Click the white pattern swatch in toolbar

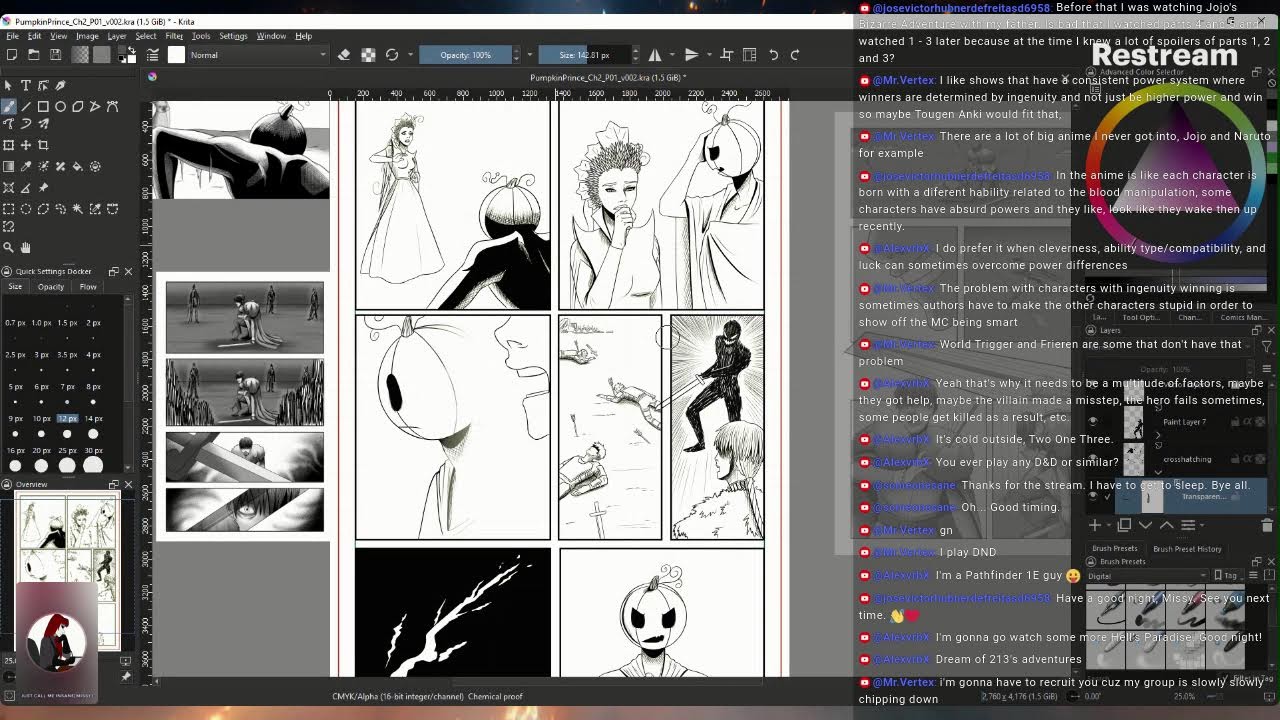pyautogui.click(x=176, y=55)
